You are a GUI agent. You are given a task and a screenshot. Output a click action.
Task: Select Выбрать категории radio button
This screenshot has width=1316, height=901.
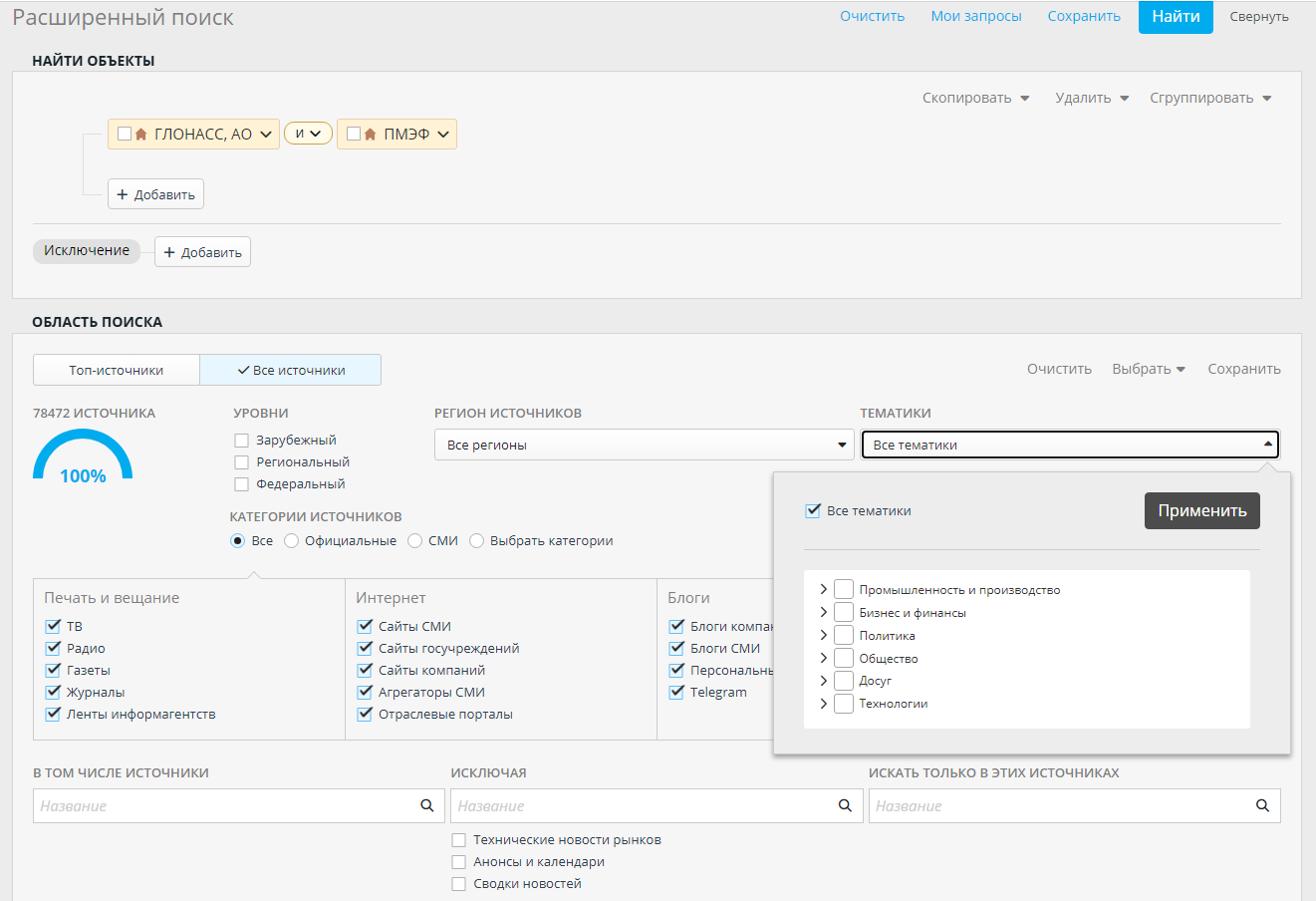coord(476,541)
